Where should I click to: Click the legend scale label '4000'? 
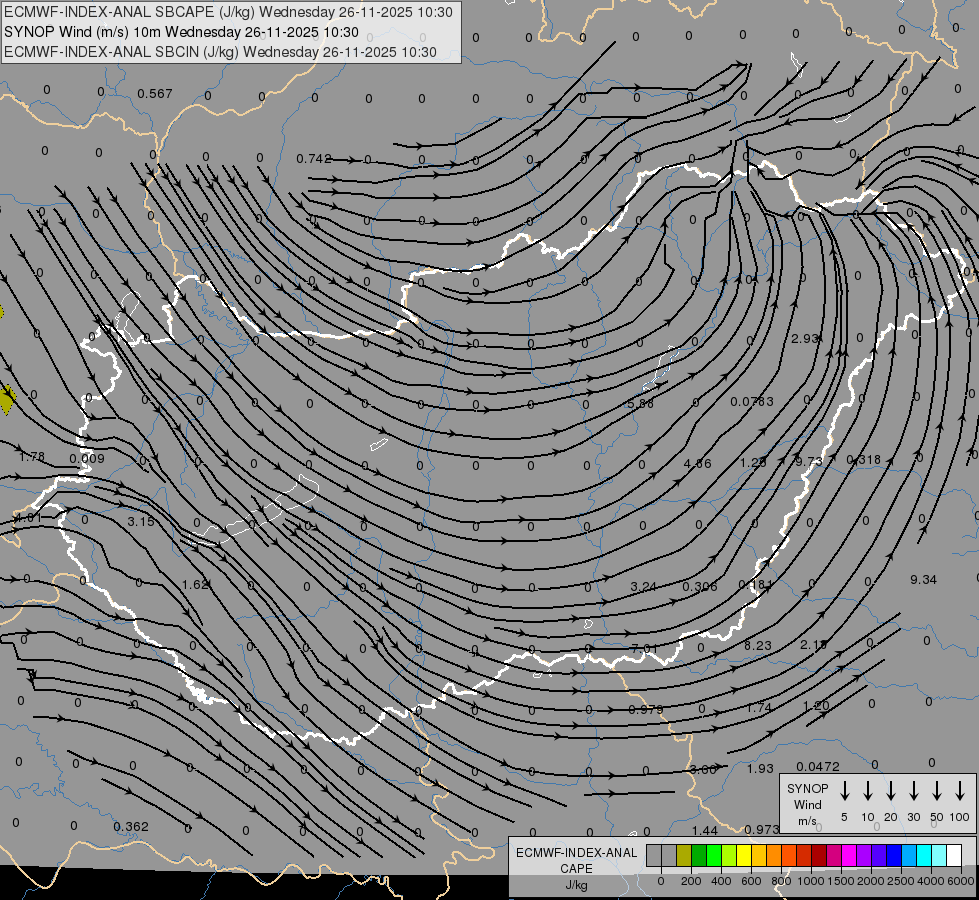pos(930,881)
